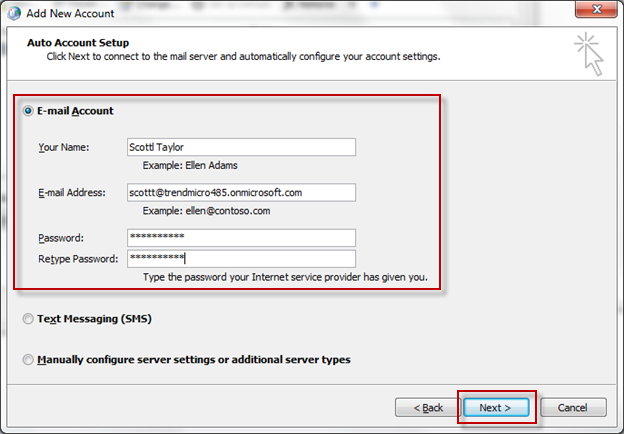Click the Add New Account title bar text
Viewport: 624px width, 434px height.
tap(71, 13)
